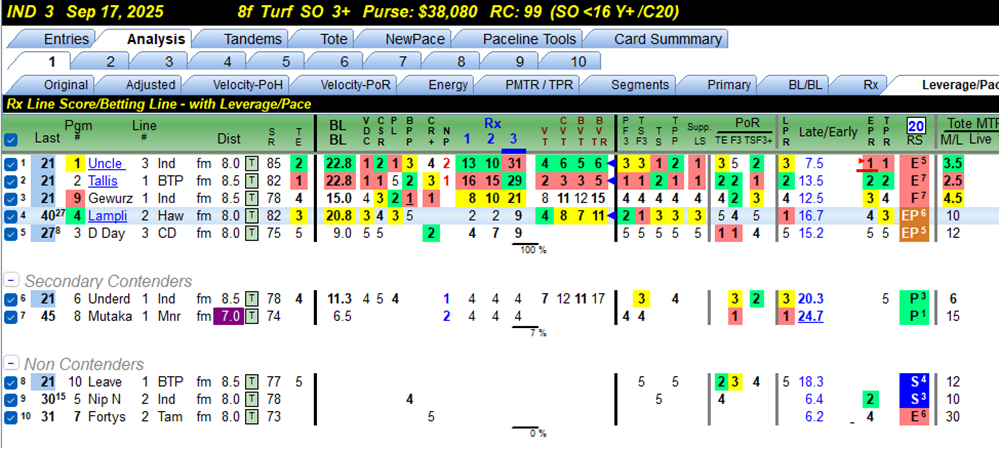The width and height of the screenshot is (1000, 449).
Task: Click the turf T icon in D Day row
Action: click(x=253, y=233)
